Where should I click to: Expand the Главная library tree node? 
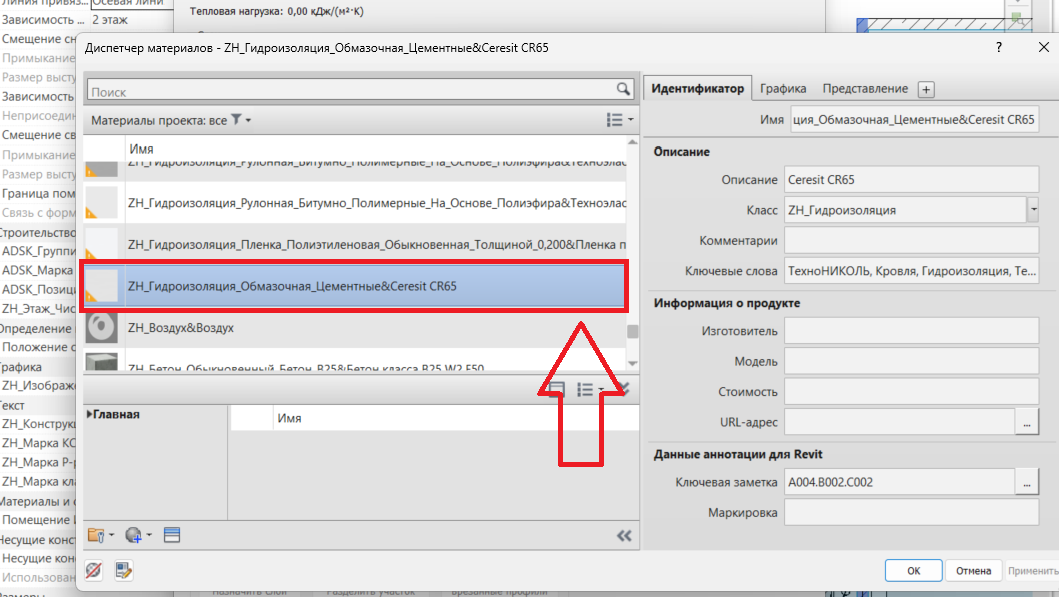click(89, 414)
